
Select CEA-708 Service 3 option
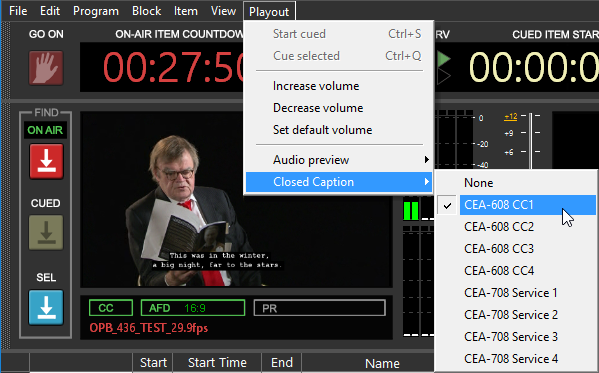coord(516,337)
